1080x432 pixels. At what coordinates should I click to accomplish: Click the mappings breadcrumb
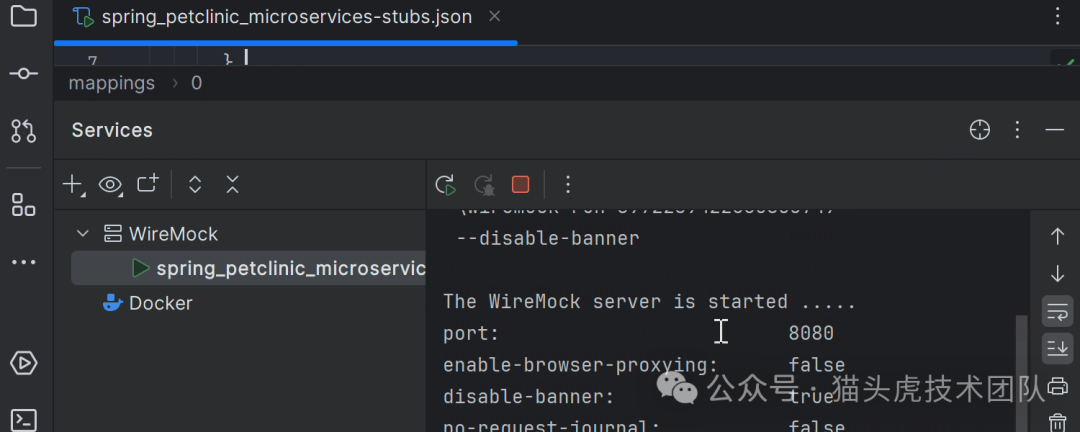click(111, 83)
